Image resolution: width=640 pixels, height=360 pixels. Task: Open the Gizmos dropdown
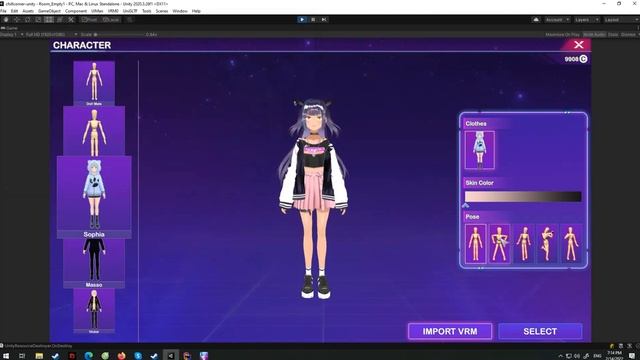(x=629, y=35)
